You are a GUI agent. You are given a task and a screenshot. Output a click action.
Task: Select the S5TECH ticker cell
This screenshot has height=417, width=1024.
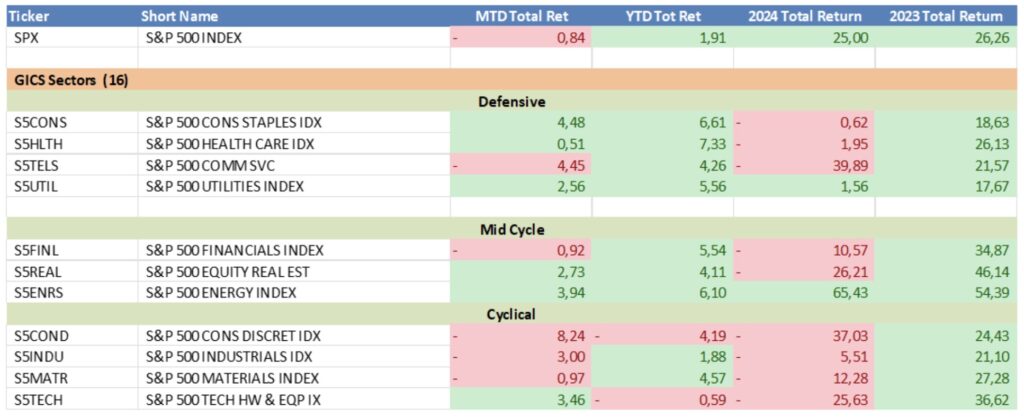(39, 399)
